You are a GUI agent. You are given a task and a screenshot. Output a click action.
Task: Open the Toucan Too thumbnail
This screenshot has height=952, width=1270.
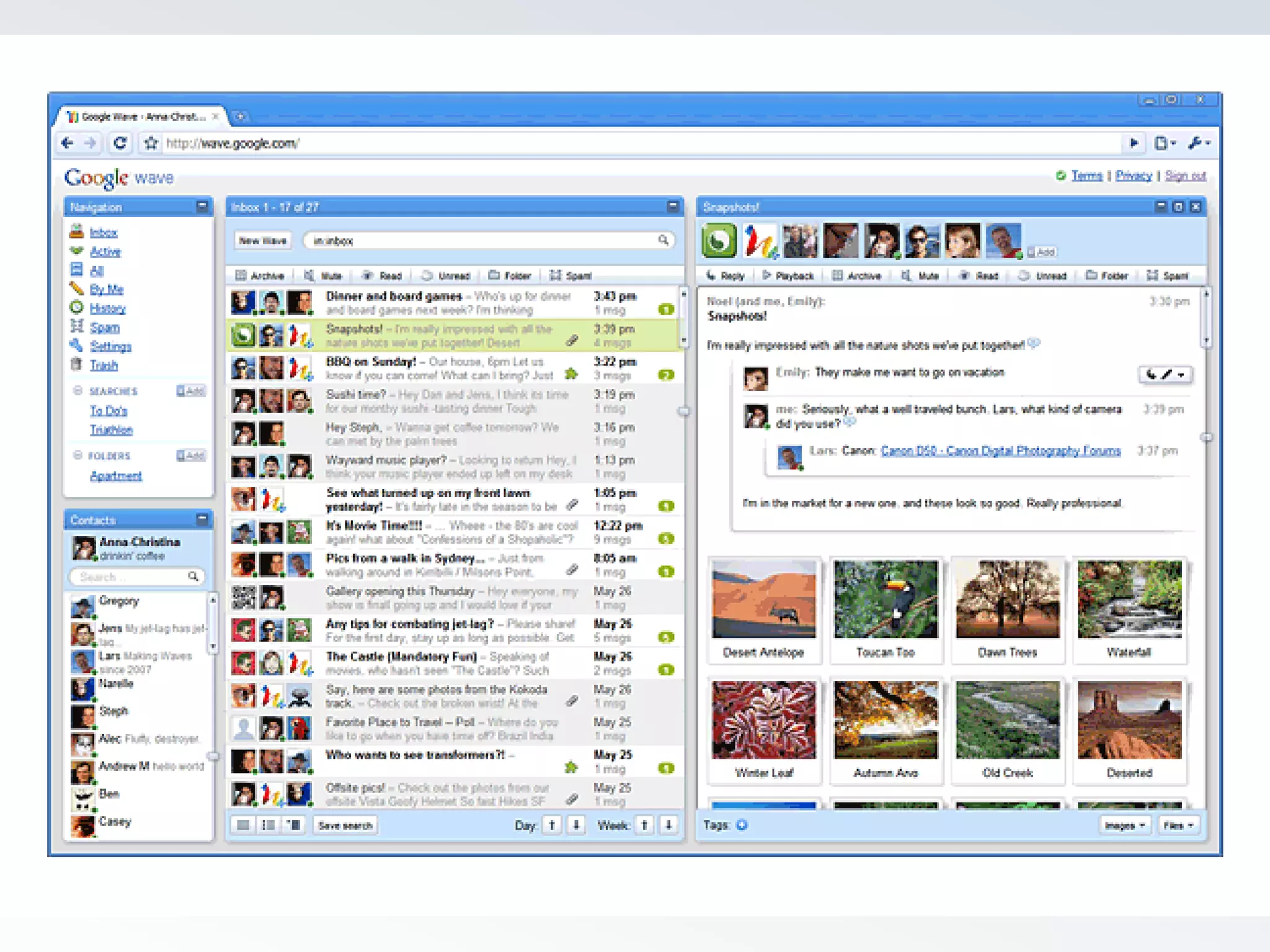click(x=886, y=600)
